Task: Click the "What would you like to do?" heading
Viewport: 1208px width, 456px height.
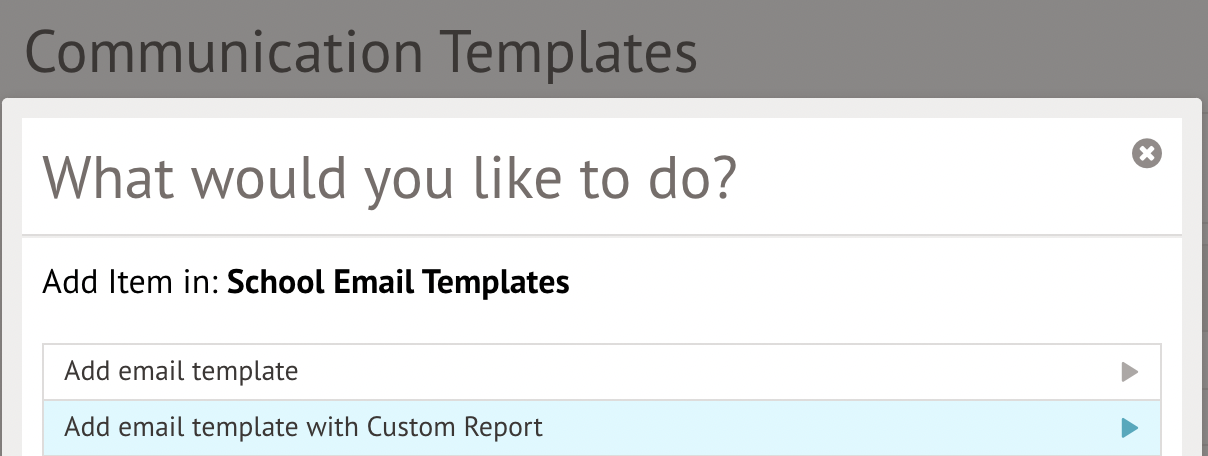Action: tap(389, 177)
